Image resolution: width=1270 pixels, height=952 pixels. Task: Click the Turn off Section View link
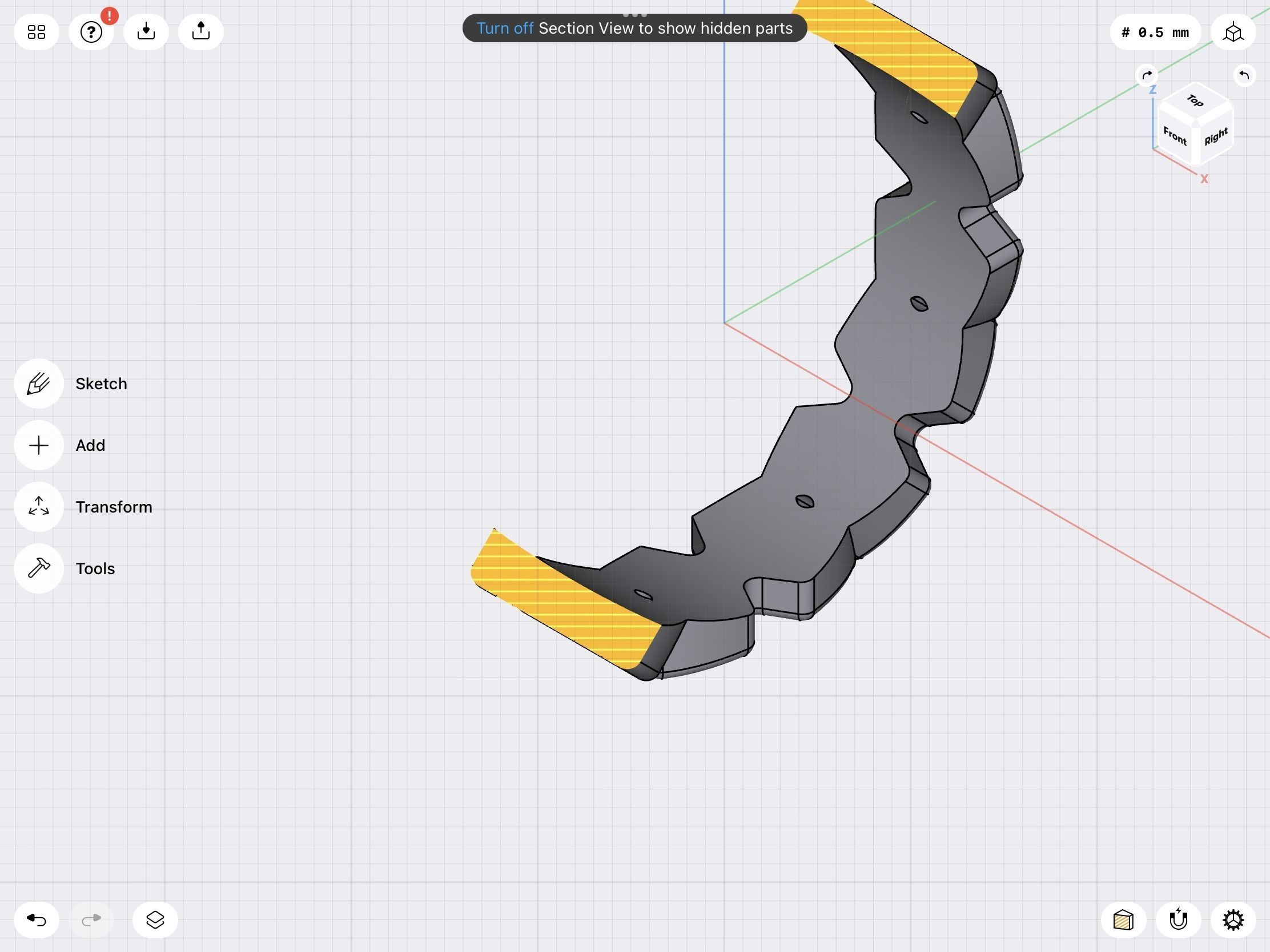[x=505, y=28]
